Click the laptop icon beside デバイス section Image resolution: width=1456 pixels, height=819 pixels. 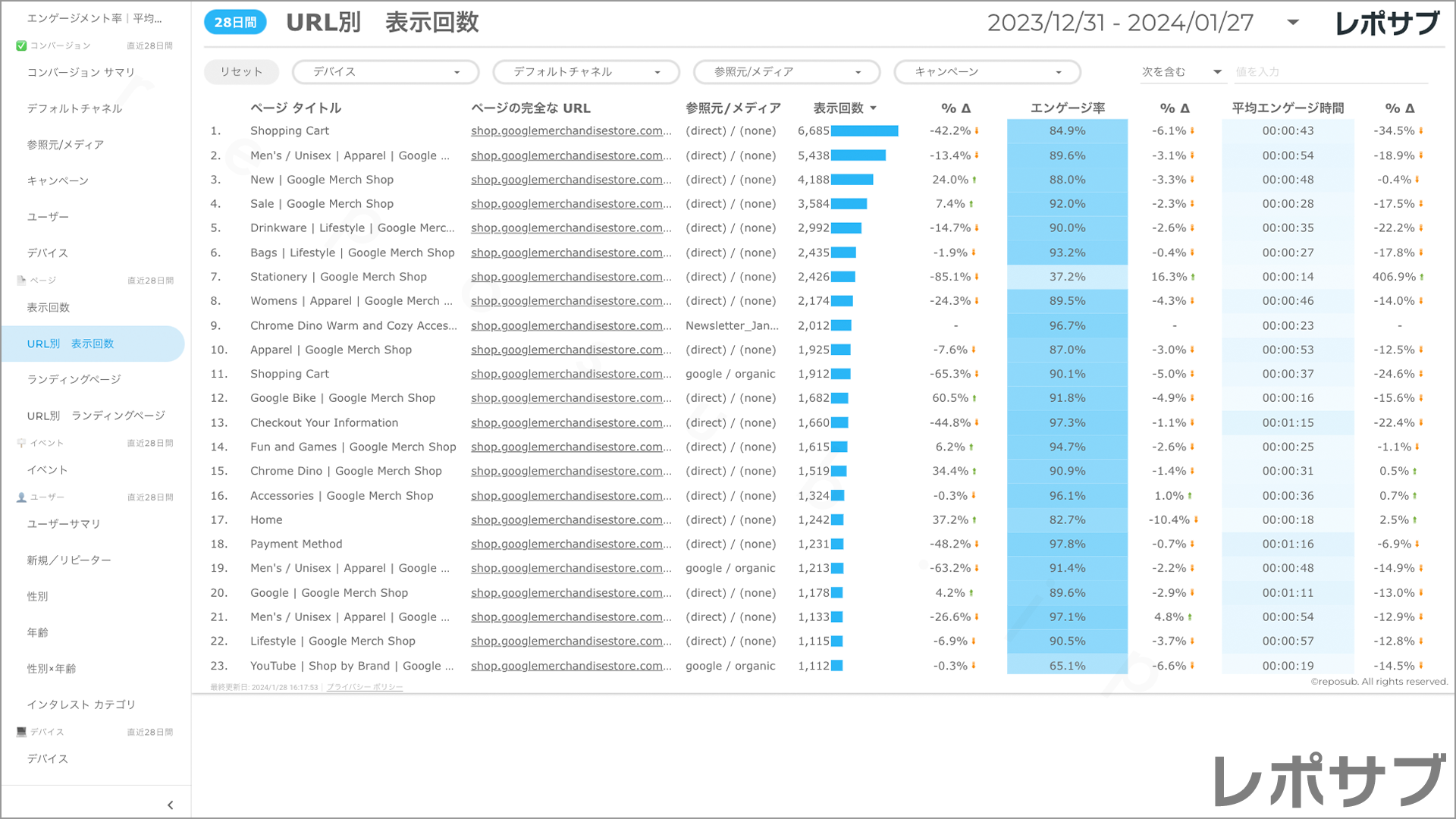pos(21,732)
